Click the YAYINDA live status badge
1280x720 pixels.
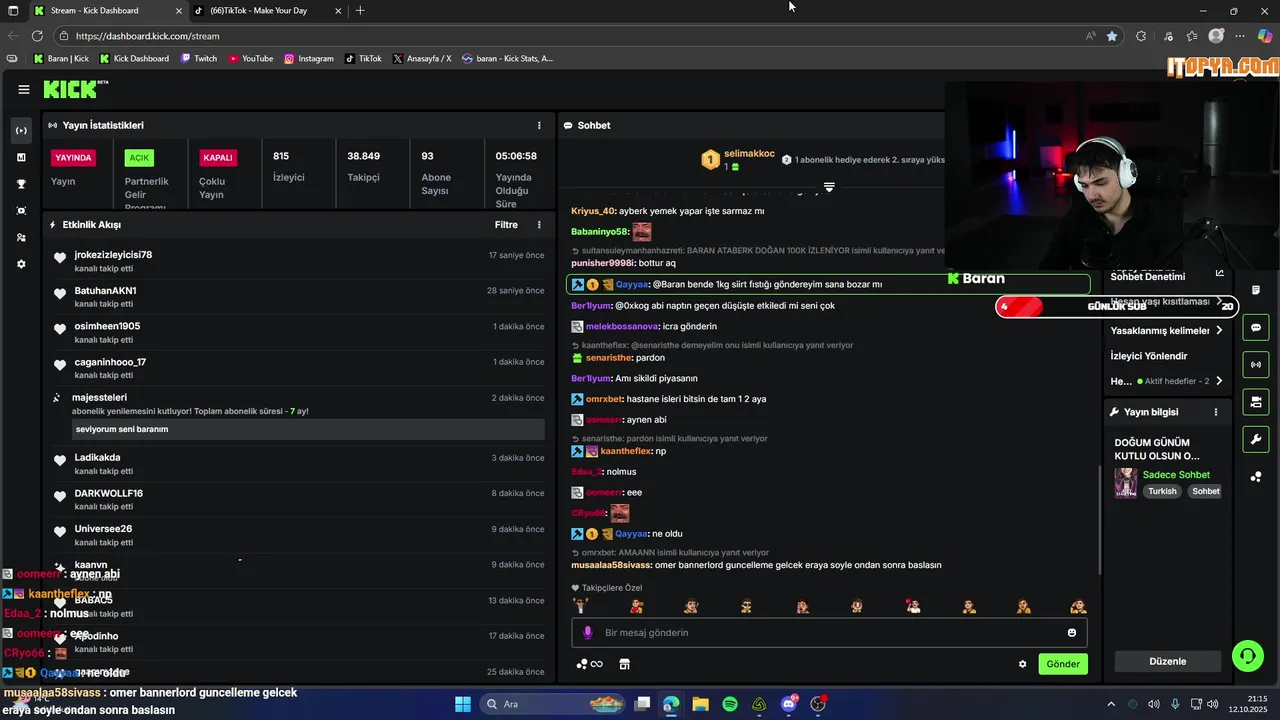click(x=74, y=158)
